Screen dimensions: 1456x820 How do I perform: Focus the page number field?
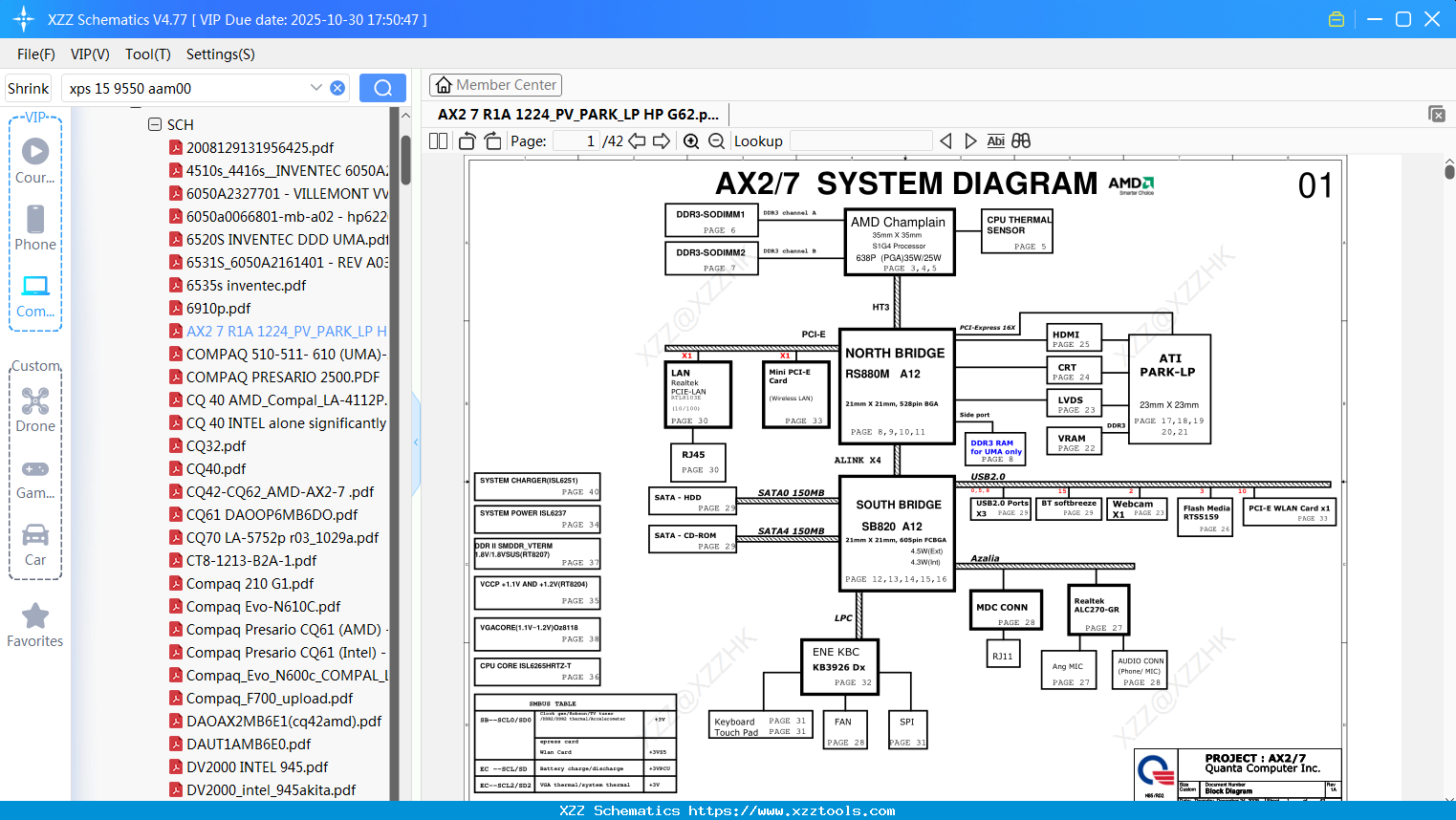pyautogui.click(x=576, y=140)
